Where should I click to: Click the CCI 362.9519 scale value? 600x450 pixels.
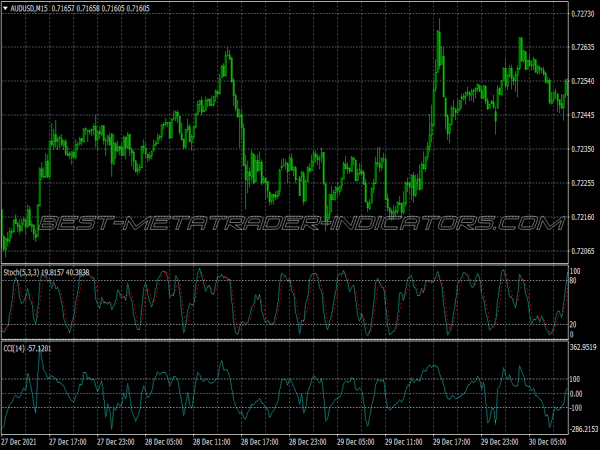[x=584, y=348]
